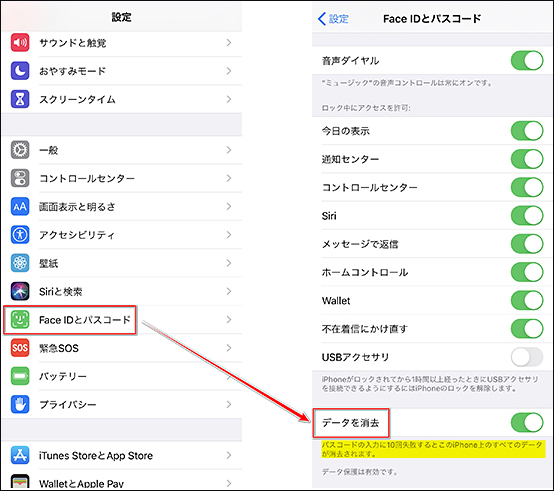Image resolution: width=554 pixels, height=491 pixels.
Task: Tap the Control Center switches icon
Action: pos(20,178)
